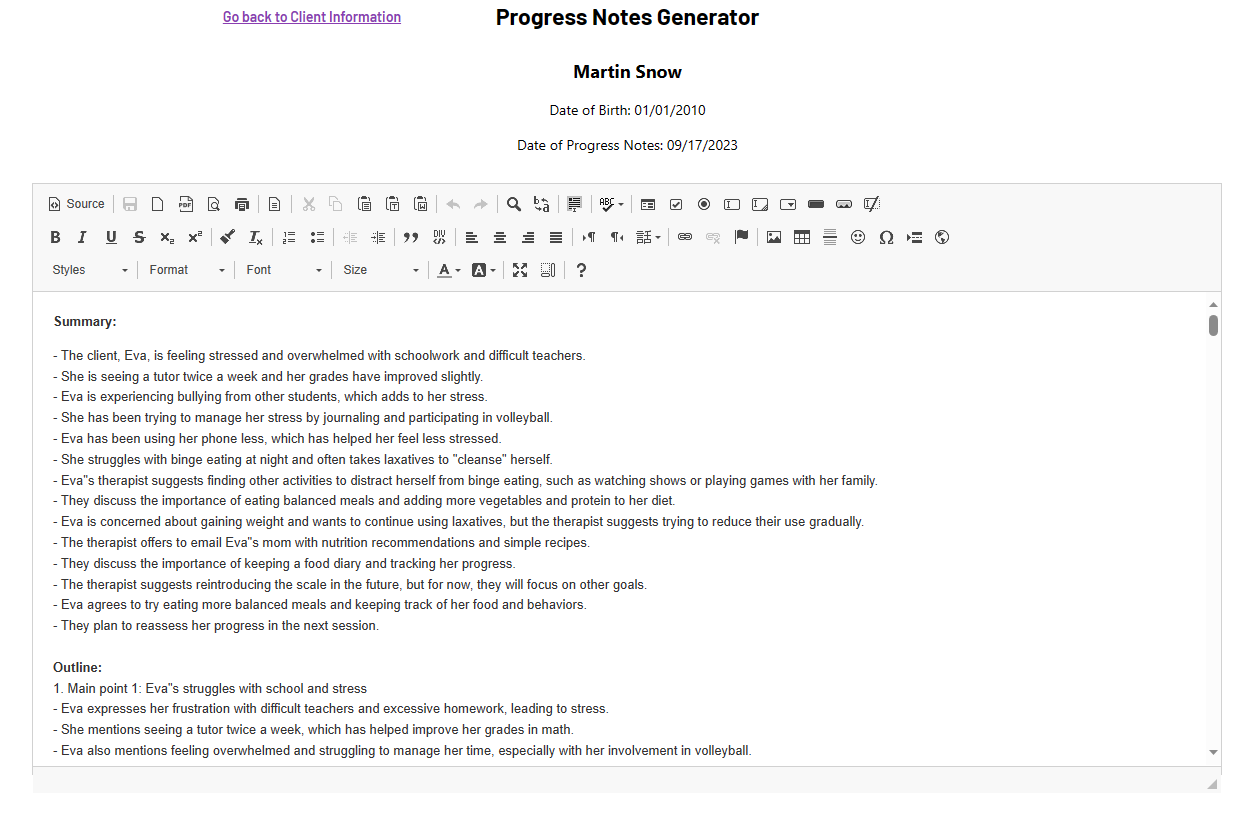Center align the text
This screenshot has width=1236, height=817.
coord(500,237)
